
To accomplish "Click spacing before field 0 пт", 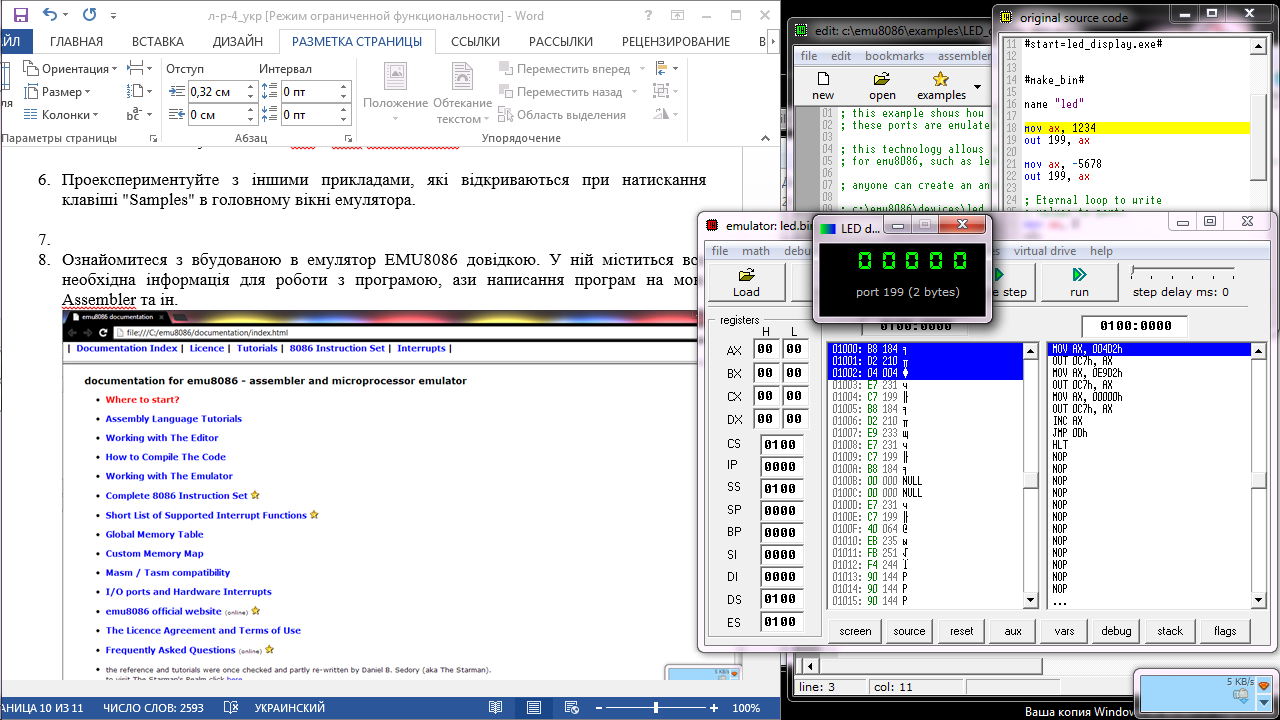I will 309,91.
